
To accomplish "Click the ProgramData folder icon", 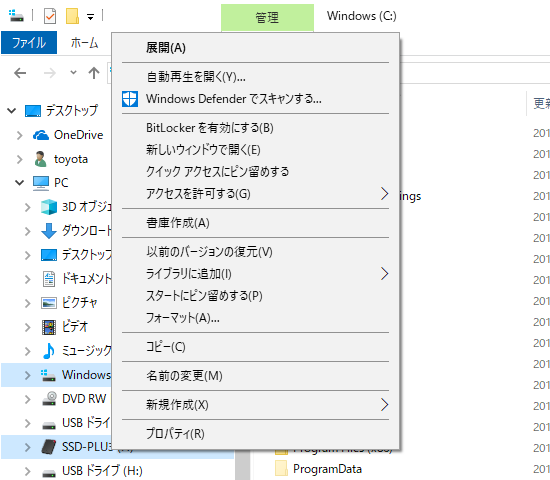I will pyautogui.click(x=281, y=469).
